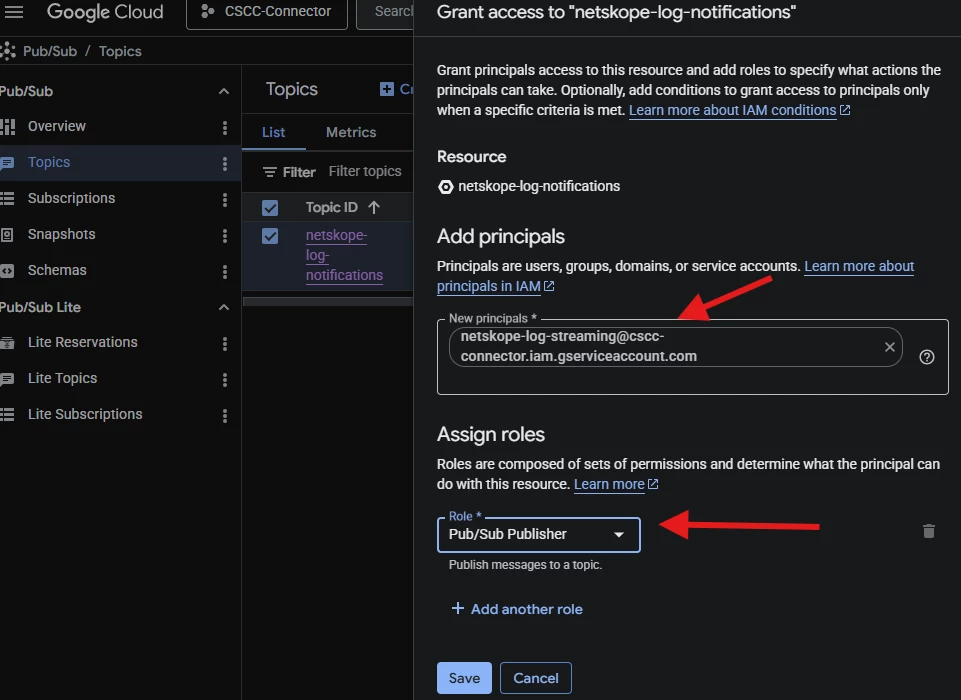Uncheck the netskope-log-notifications row checkbox
Screen dimensions: 961x700
click(x=270, y=236)
